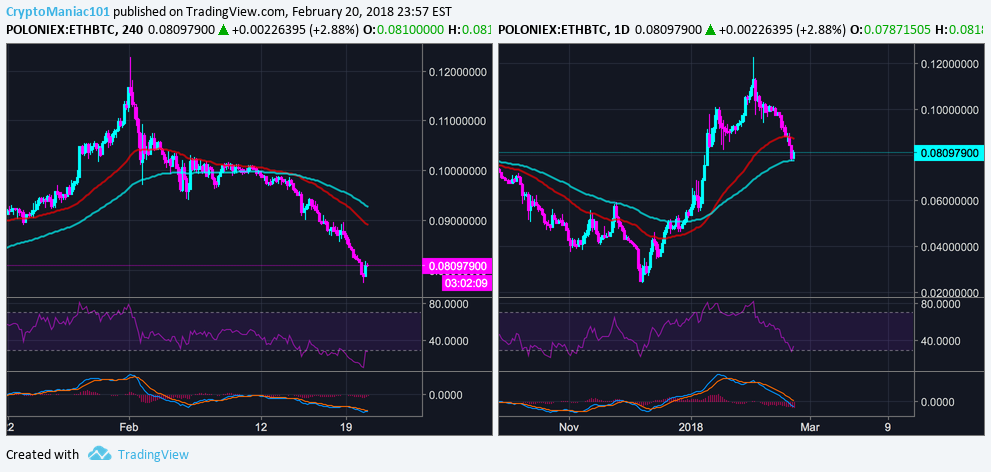The height and width of the screenshot is (472, 991).
Task: Click 0.0000 on the 240 chart MACD axis
Action: coord(446,395)
